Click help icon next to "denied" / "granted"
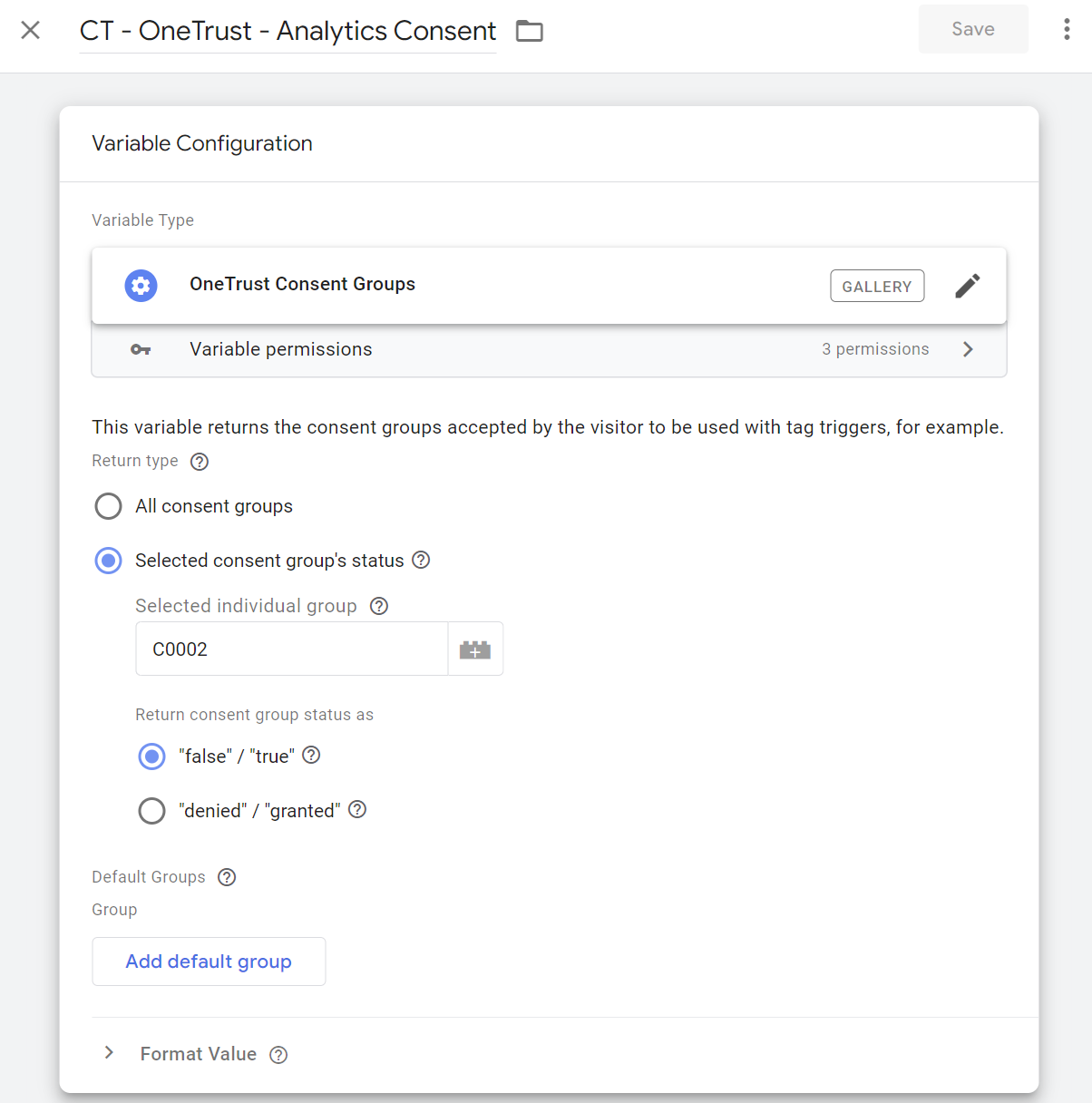 point(357,809)
